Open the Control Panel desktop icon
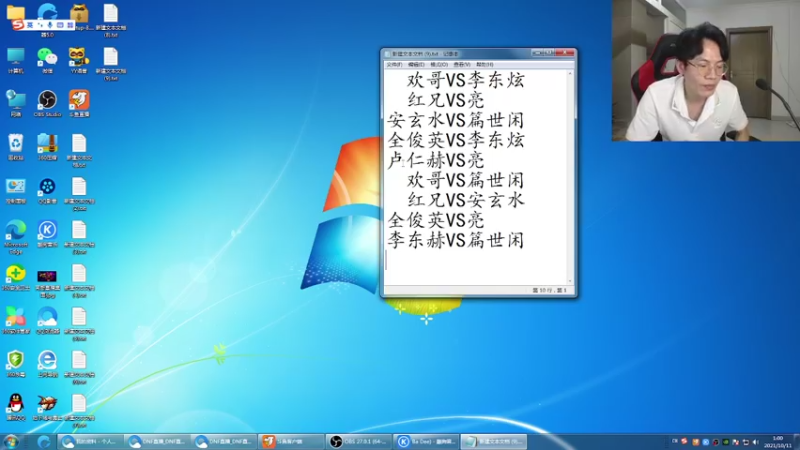This screenshot has height=450, width=800. coord(15,190)
